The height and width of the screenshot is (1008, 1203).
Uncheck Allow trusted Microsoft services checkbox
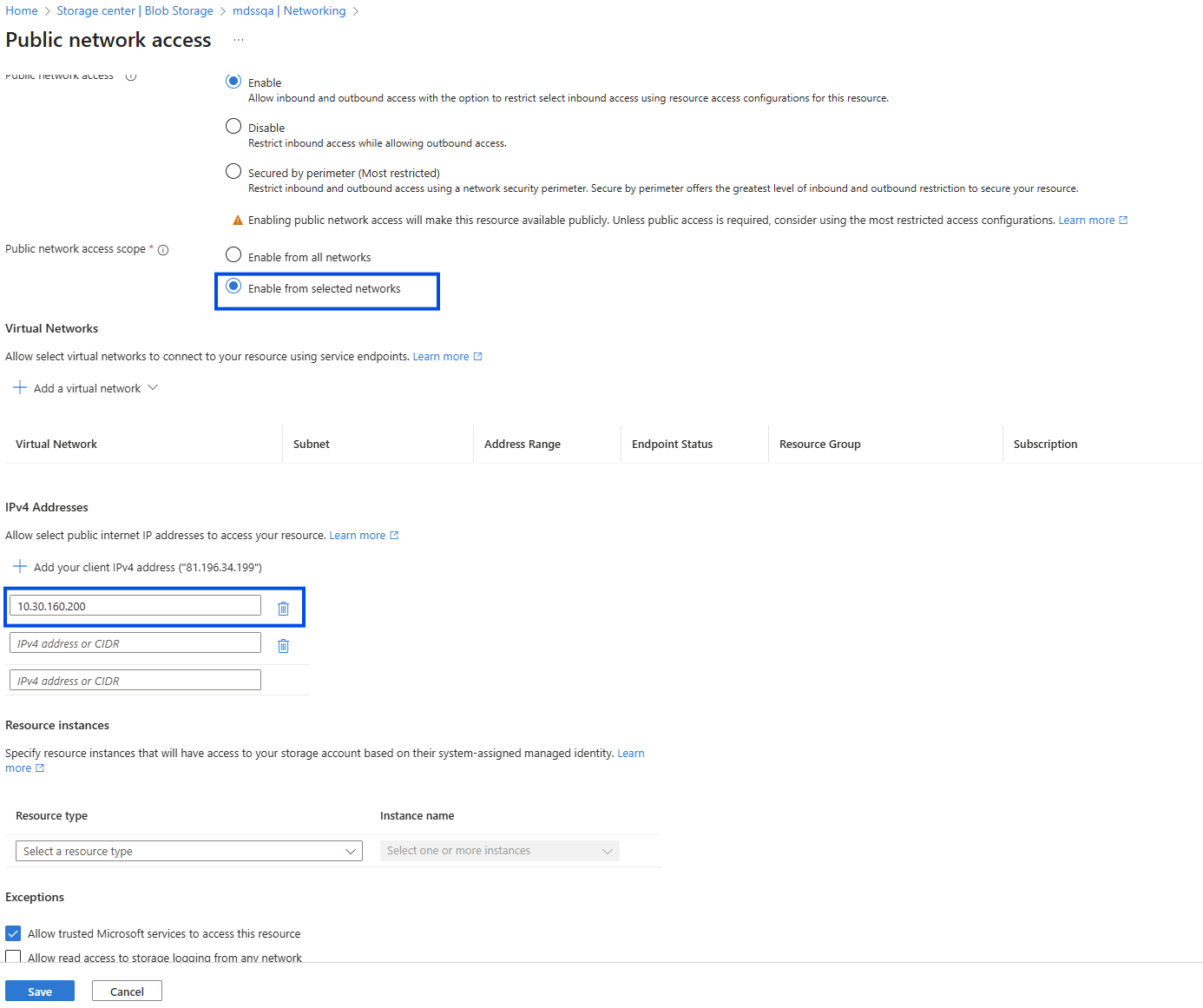(13, 933)
